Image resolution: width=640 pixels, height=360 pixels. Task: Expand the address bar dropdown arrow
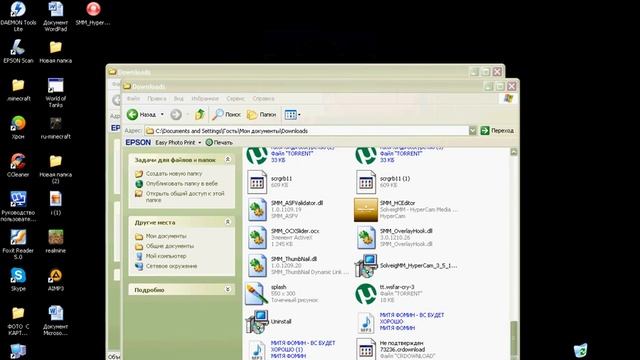[472, 131]
